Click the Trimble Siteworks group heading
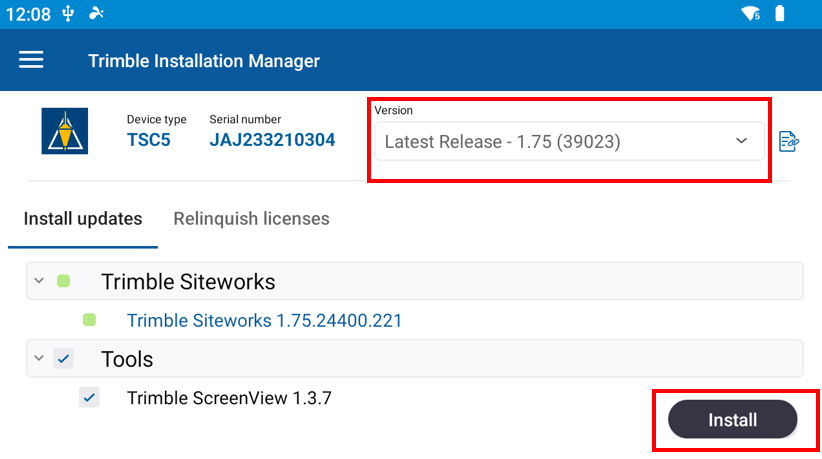822x459 pixels. click(188, 281)
